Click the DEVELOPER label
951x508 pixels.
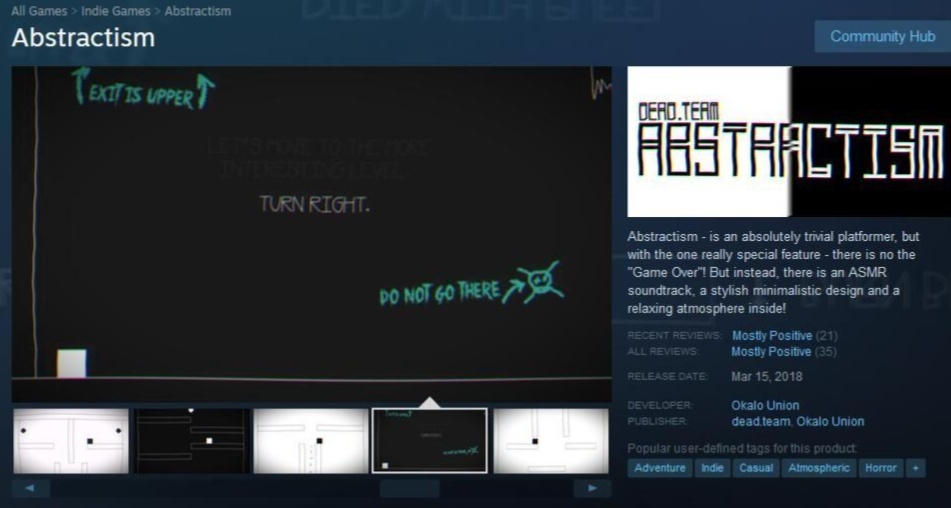(659, 405)
